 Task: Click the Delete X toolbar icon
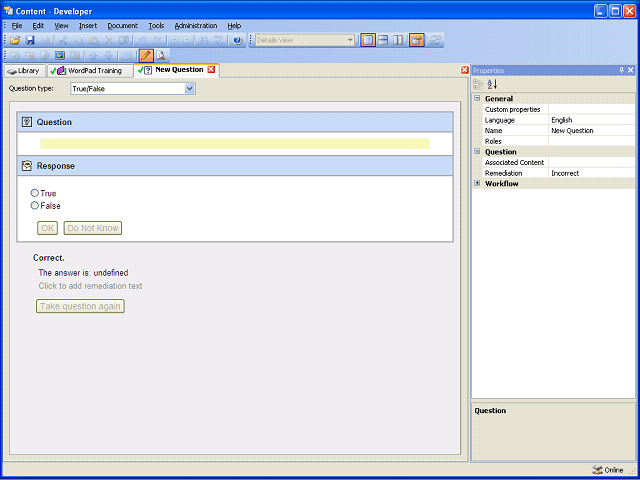tap(109, 40)
